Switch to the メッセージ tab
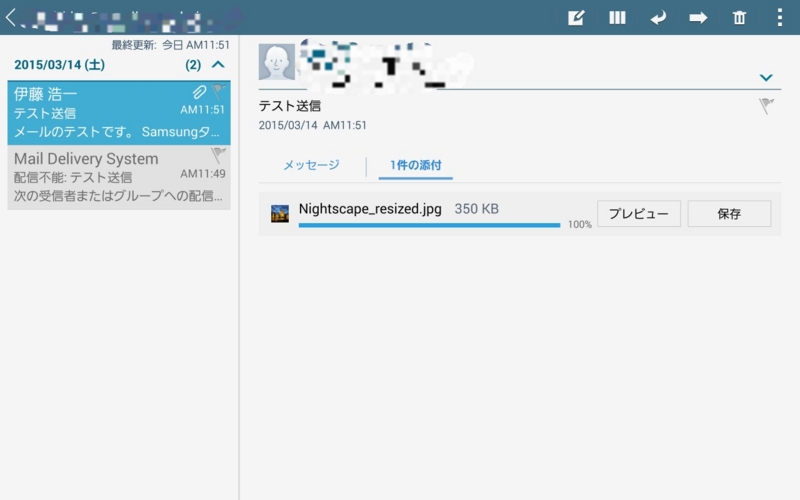Viewport: 800px width, 500px height. point(311,165)
